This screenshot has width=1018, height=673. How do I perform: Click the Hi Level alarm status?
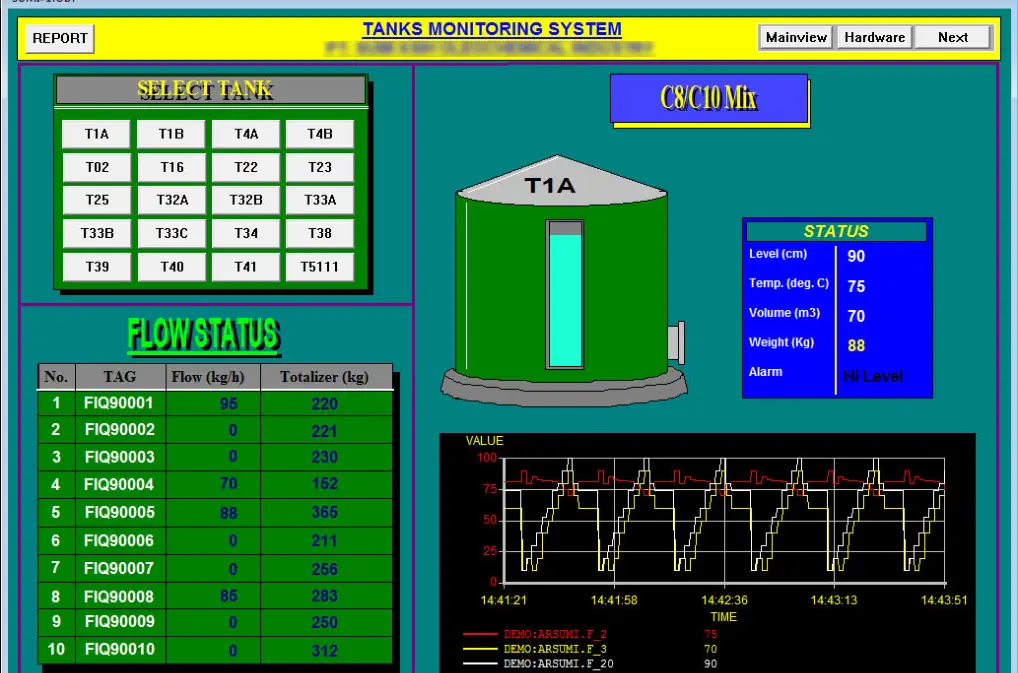coord(873,376)
